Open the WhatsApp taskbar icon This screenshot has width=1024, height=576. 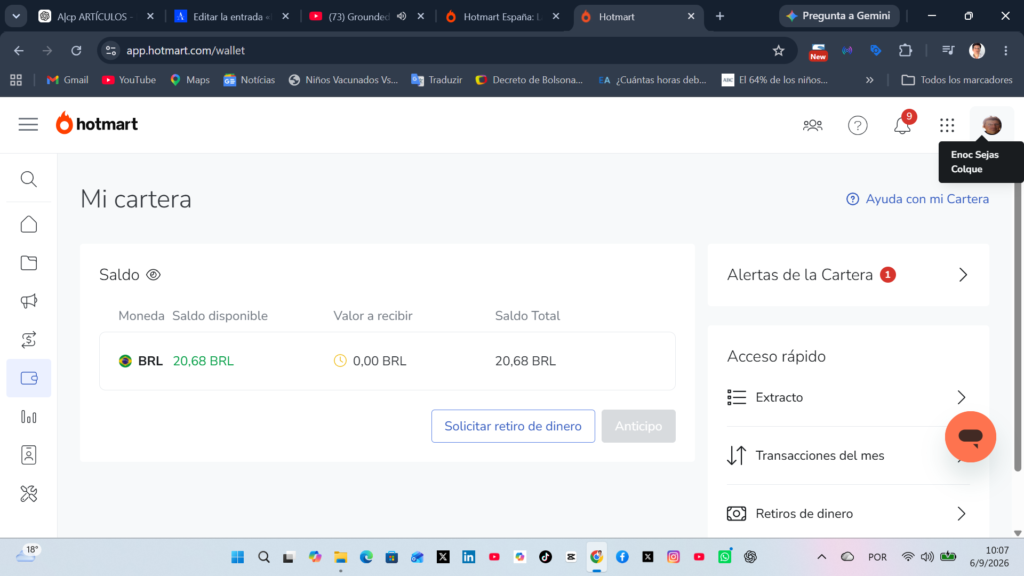[725, 556]
